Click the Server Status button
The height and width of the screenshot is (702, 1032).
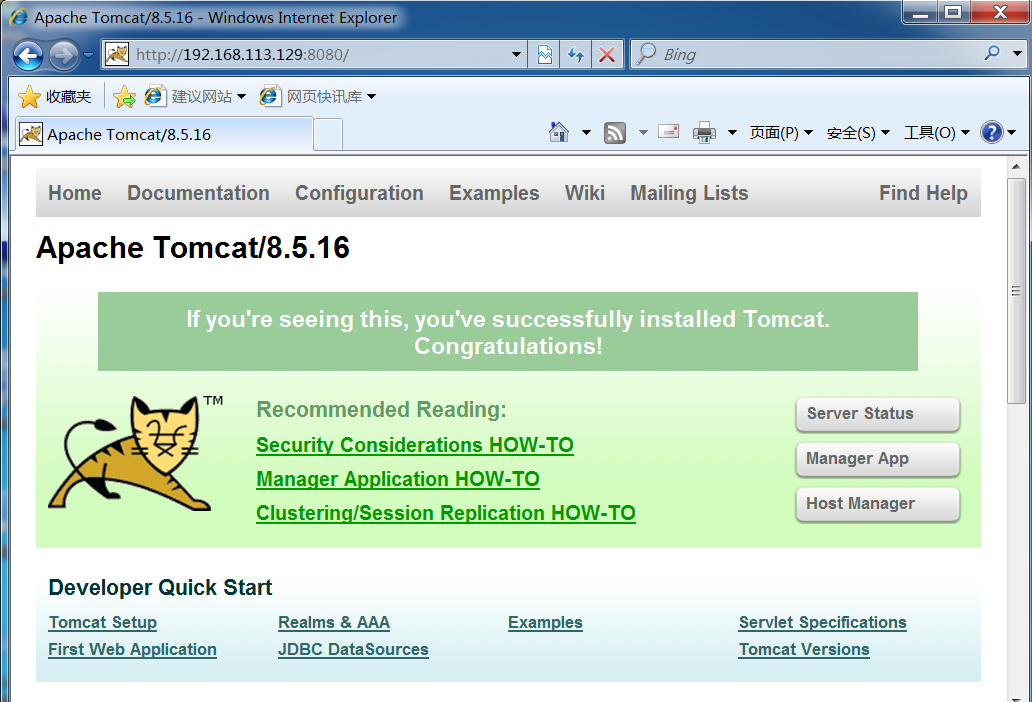tap(877, 414)
